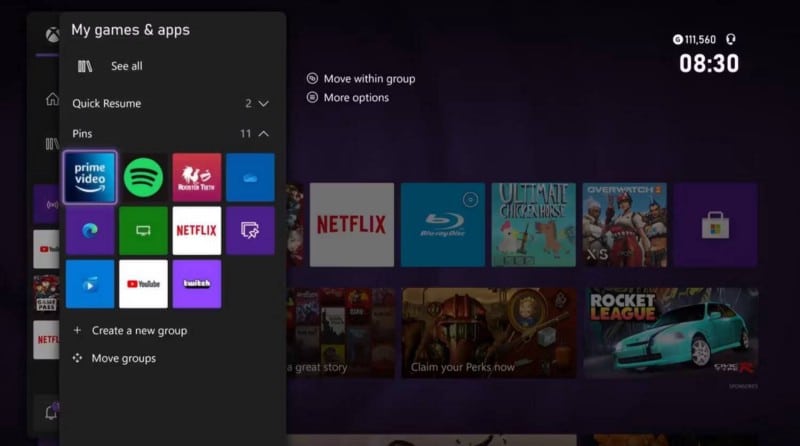Image resolution: width=800 pixels, height=446 pixels.
Task: Select the Xbox logo icon
Action: tap(52, 35)
